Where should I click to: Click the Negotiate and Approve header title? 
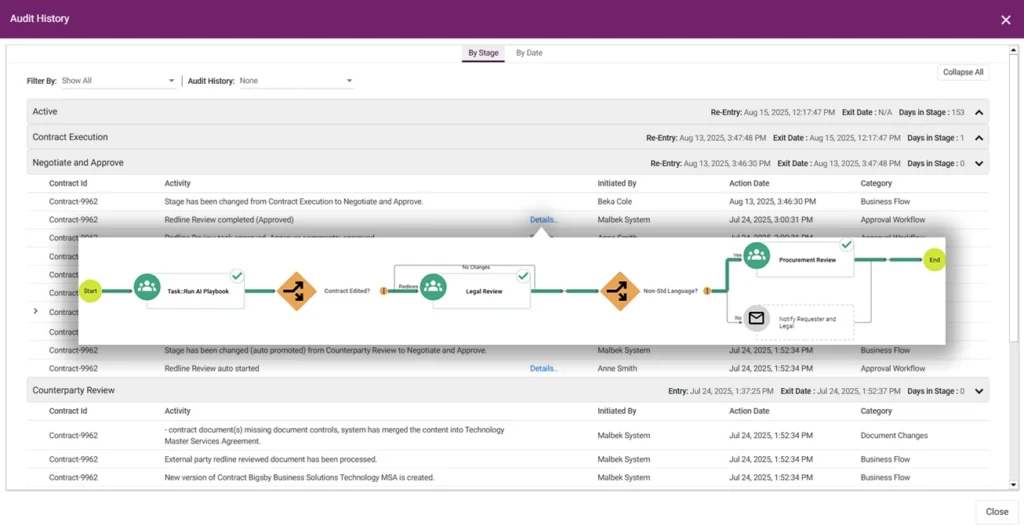78,163
